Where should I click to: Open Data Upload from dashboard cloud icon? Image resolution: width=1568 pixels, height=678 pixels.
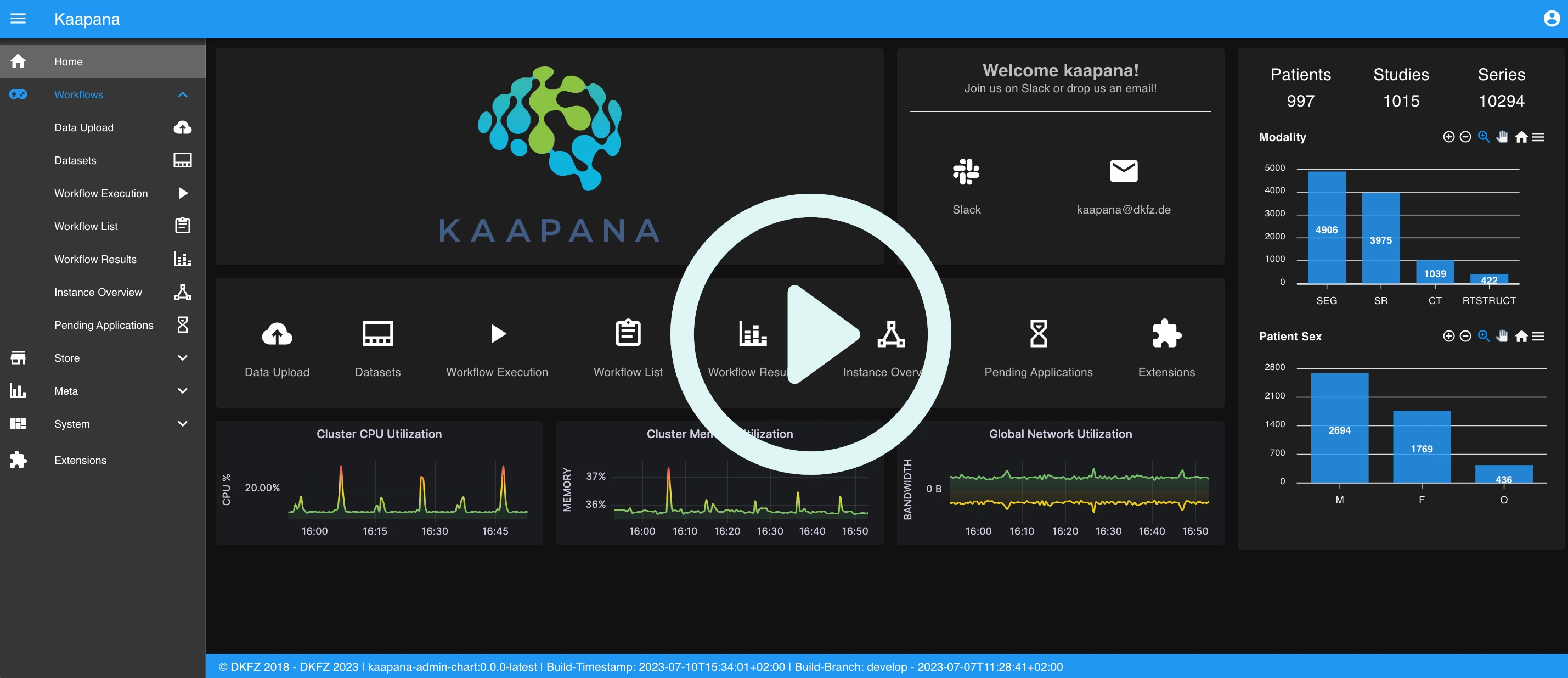tap(277, 334)
